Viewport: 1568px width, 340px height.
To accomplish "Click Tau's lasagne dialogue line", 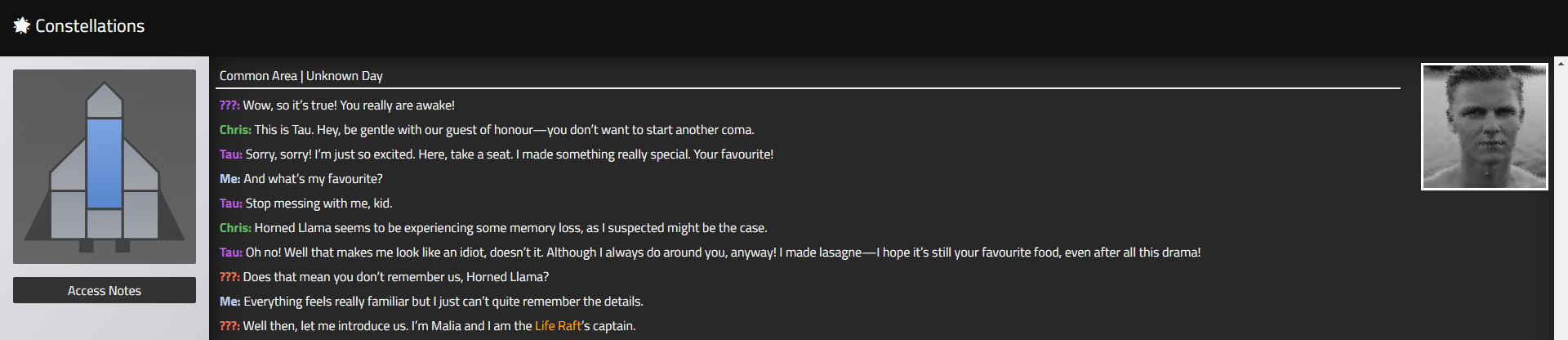I will (710, 253).
